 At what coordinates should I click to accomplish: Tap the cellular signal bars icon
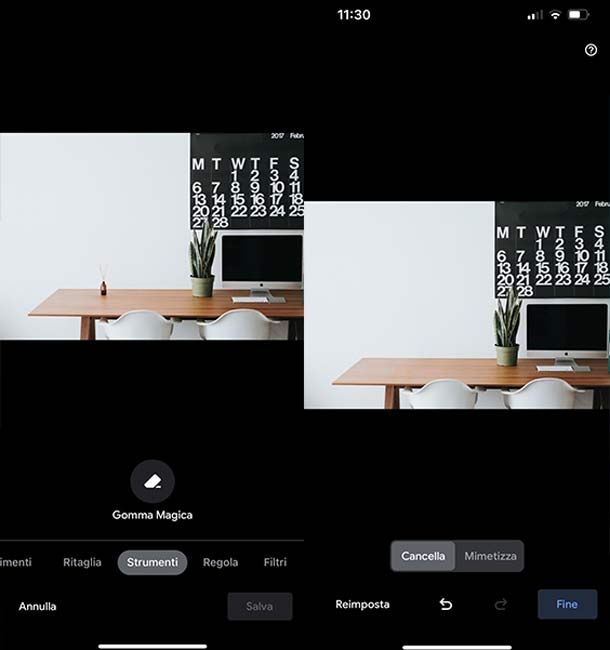pyautogui.click(x=535, y=16)
